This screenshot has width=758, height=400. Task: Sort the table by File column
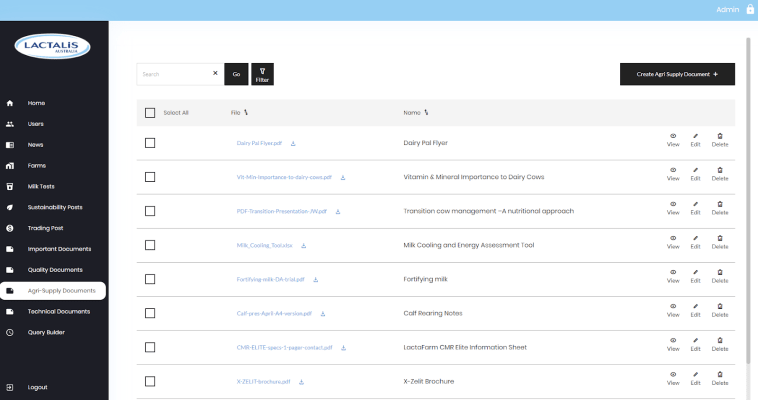[246, 112]
